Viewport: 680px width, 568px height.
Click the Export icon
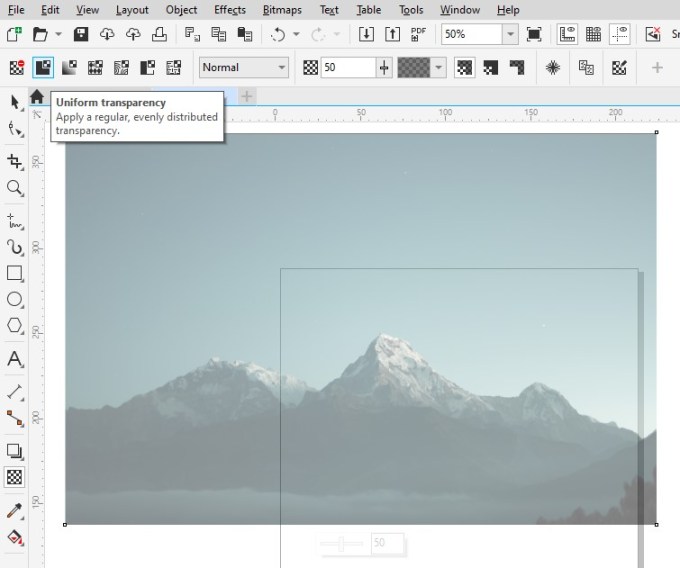click(392, 34)
